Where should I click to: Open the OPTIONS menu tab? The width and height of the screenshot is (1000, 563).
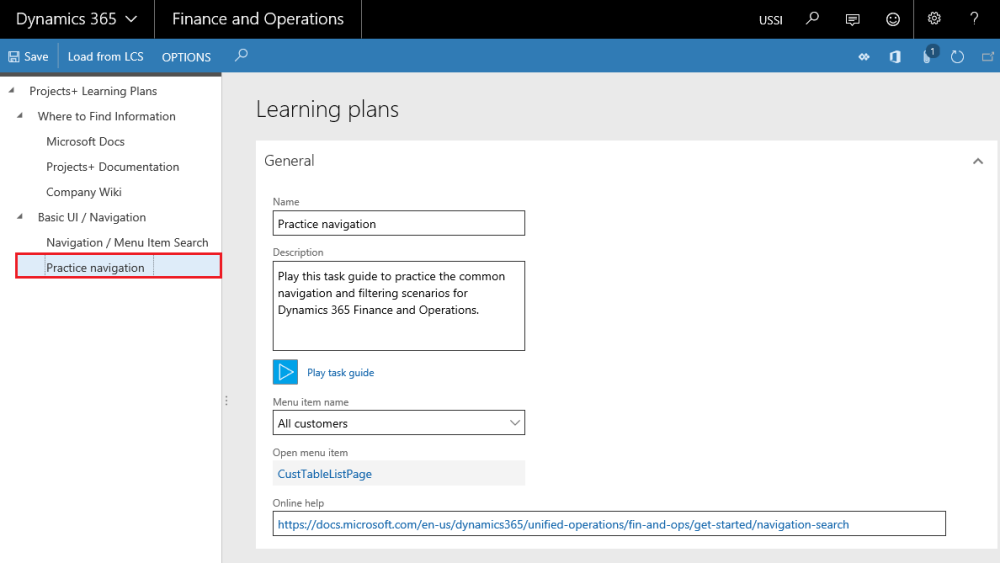[186, 57]
